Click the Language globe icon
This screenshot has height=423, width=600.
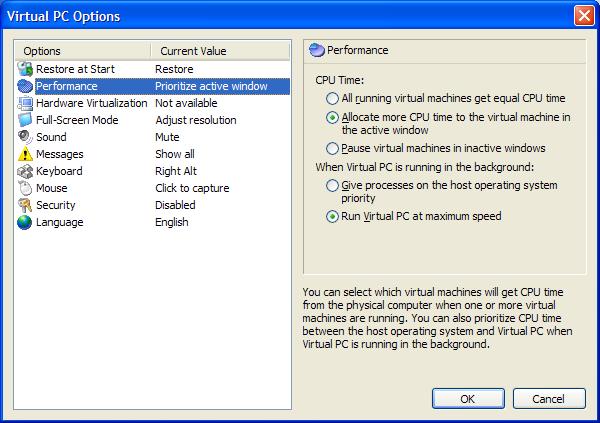(25, 222)
